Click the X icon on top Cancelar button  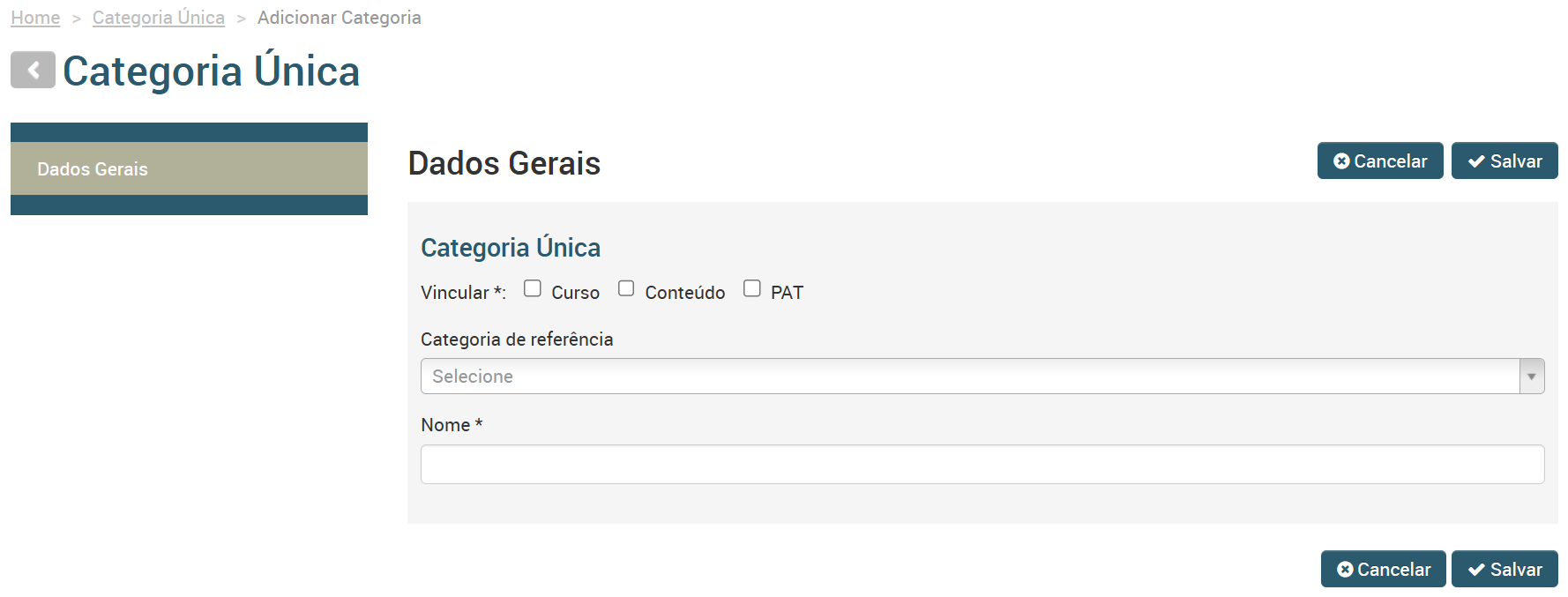[1341, 160]
